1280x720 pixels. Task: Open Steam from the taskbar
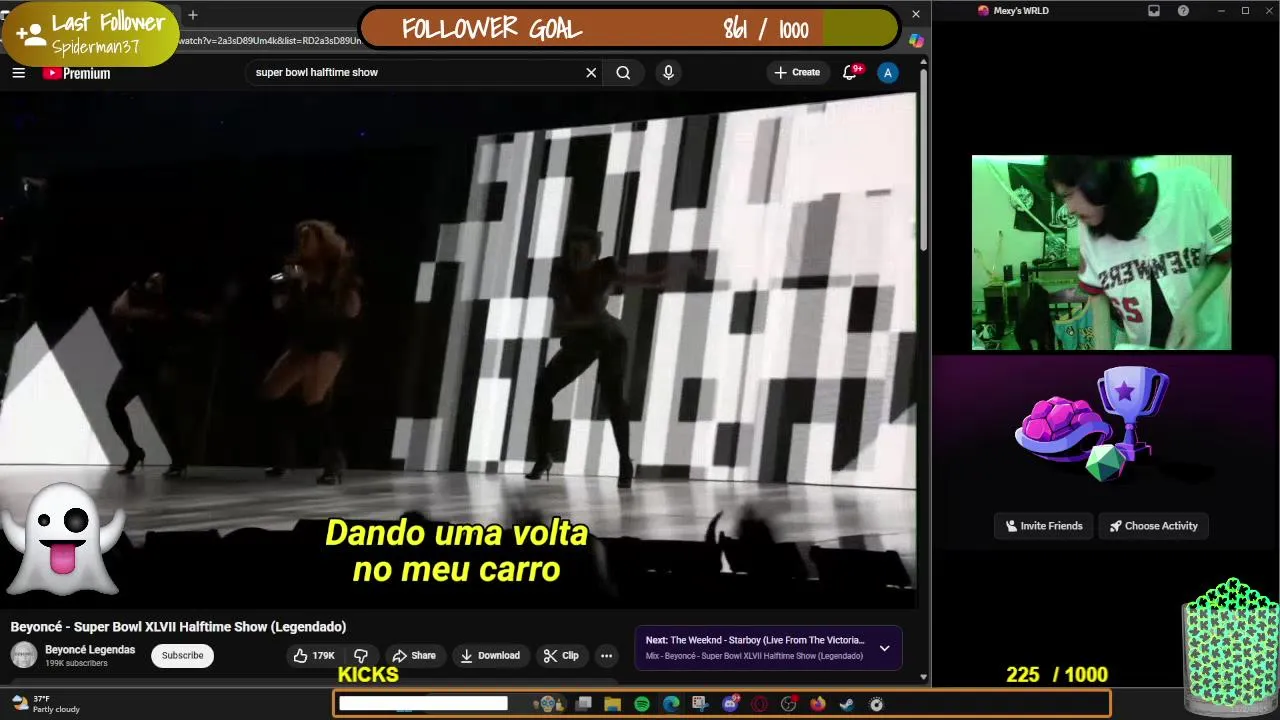[847, 704]
